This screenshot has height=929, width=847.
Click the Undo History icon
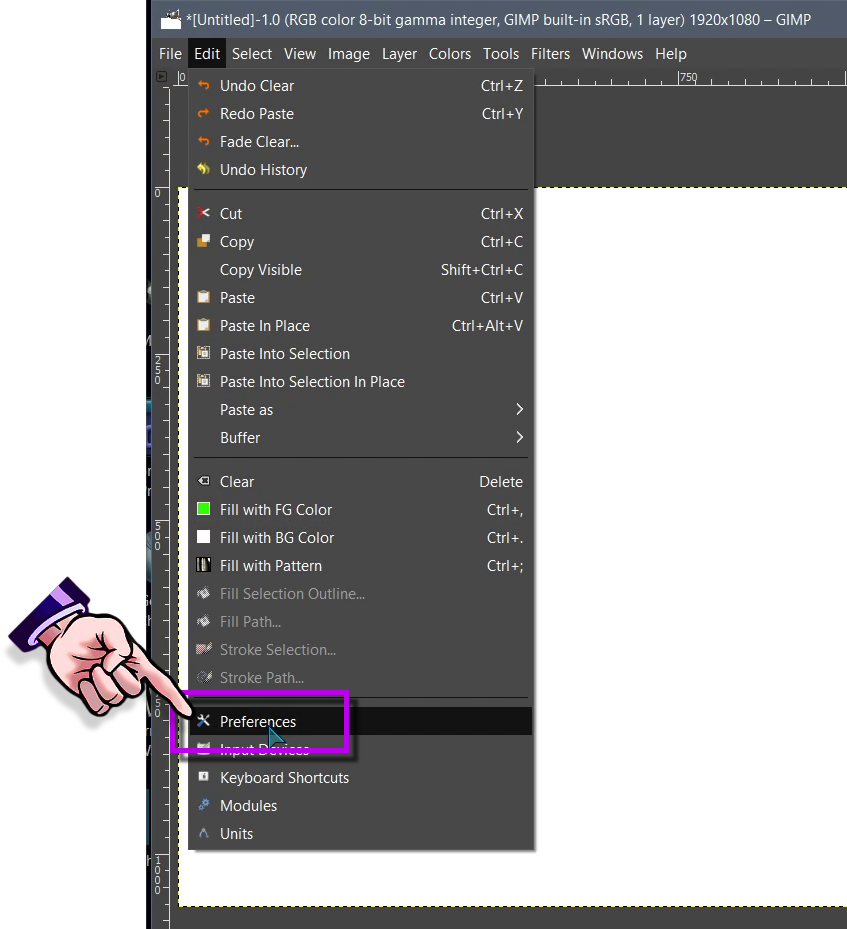203,169
